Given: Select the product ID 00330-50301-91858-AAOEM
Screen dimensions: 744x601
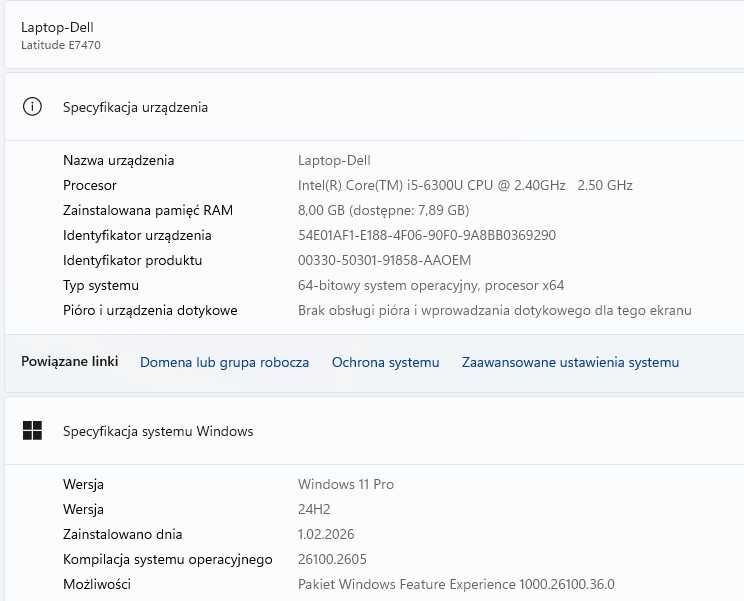Looking at the screenshot, I should 384,260.
